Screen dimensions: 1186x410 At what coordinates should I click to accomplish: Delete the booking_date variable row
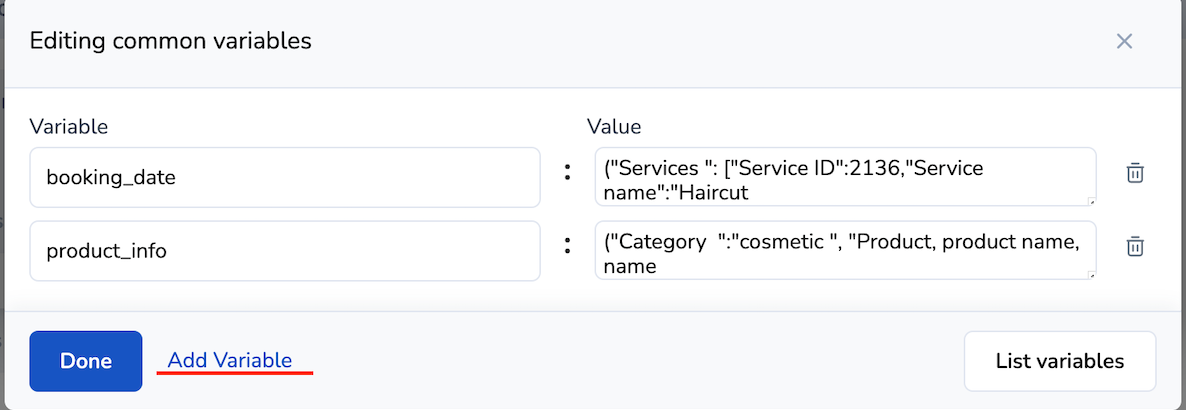click(1135, 173)
